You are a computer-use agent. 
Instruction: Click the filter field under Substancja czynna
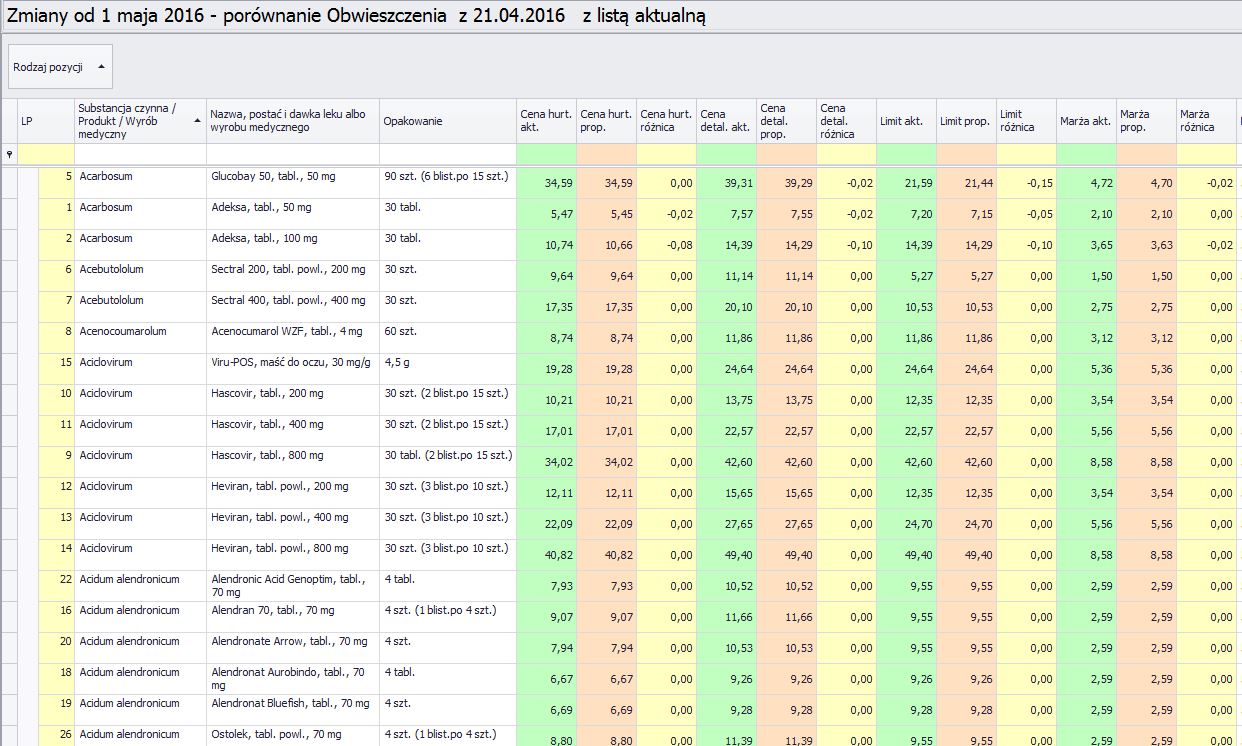140,155
